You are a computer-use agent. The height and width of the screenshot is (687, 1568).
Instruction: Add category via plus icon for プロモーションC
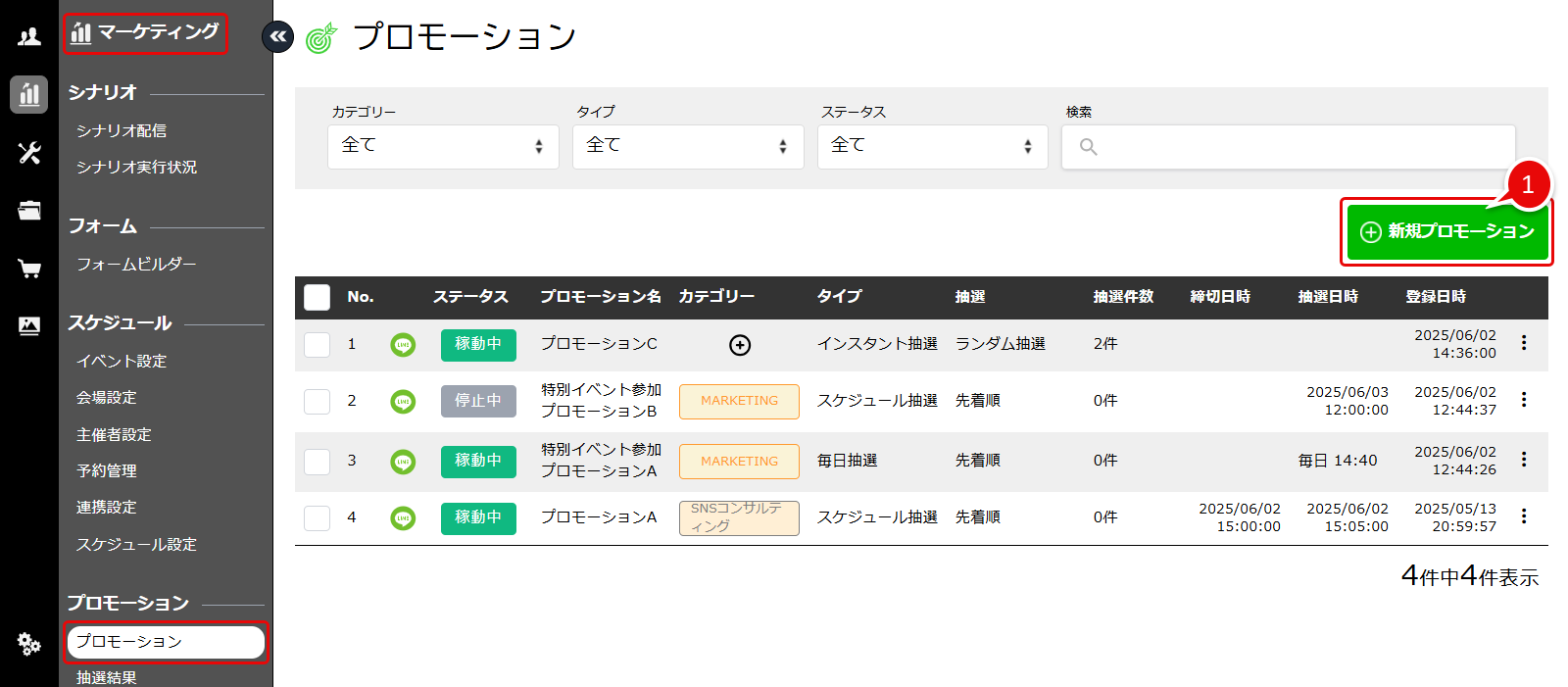740,345
